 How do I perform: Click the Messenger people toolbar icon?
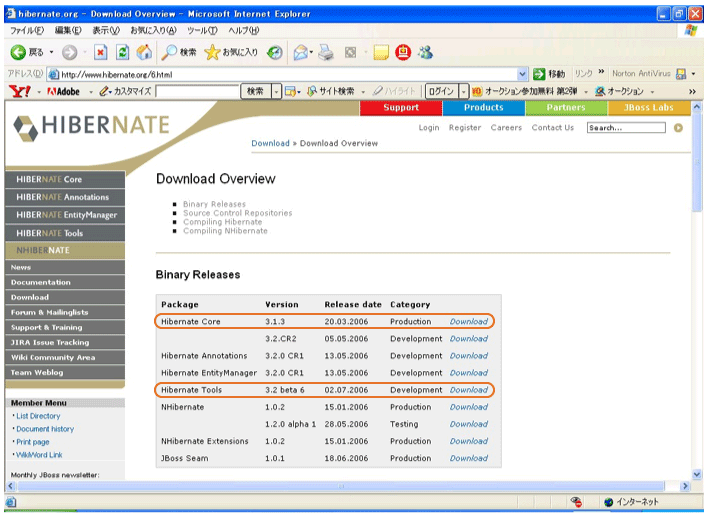point(425,53)
